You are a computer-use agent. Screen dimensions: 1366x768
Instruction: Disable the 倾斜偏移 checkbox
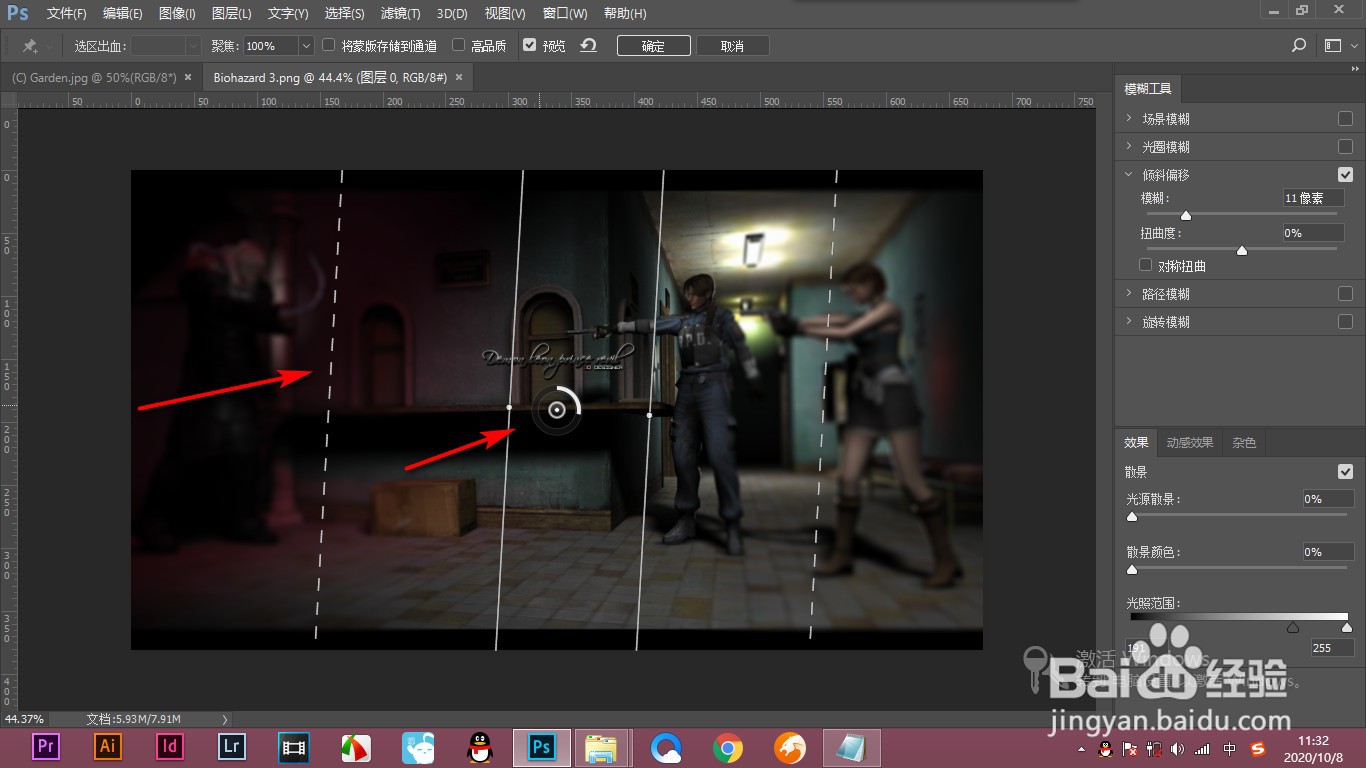pos(1345,174)
